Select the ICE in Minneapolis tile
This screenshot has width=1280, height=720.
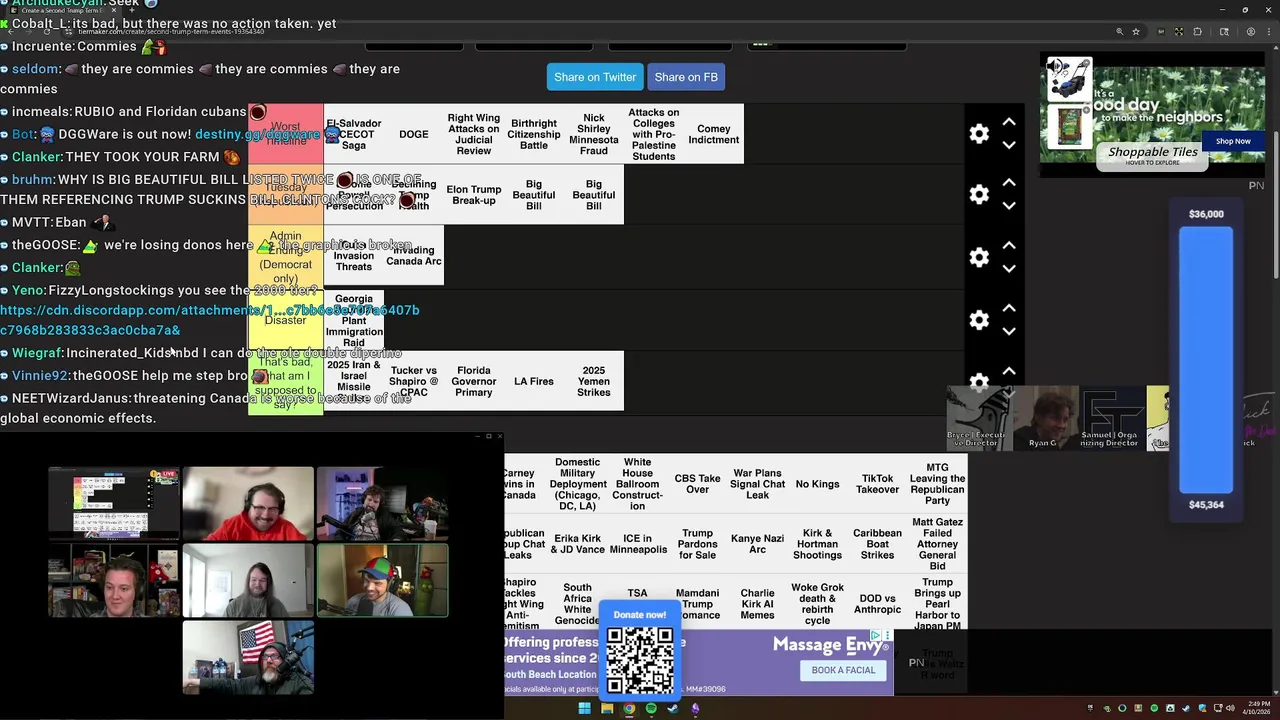tap(637, 544)
